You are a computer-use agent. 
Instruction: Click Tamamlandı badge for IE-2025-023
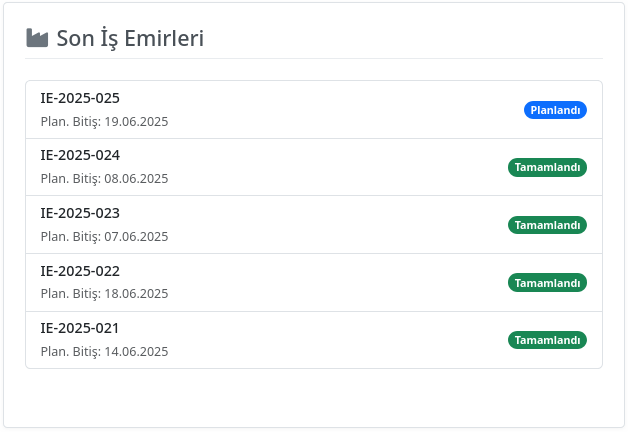pyautogui.click(x=547, y=225)
